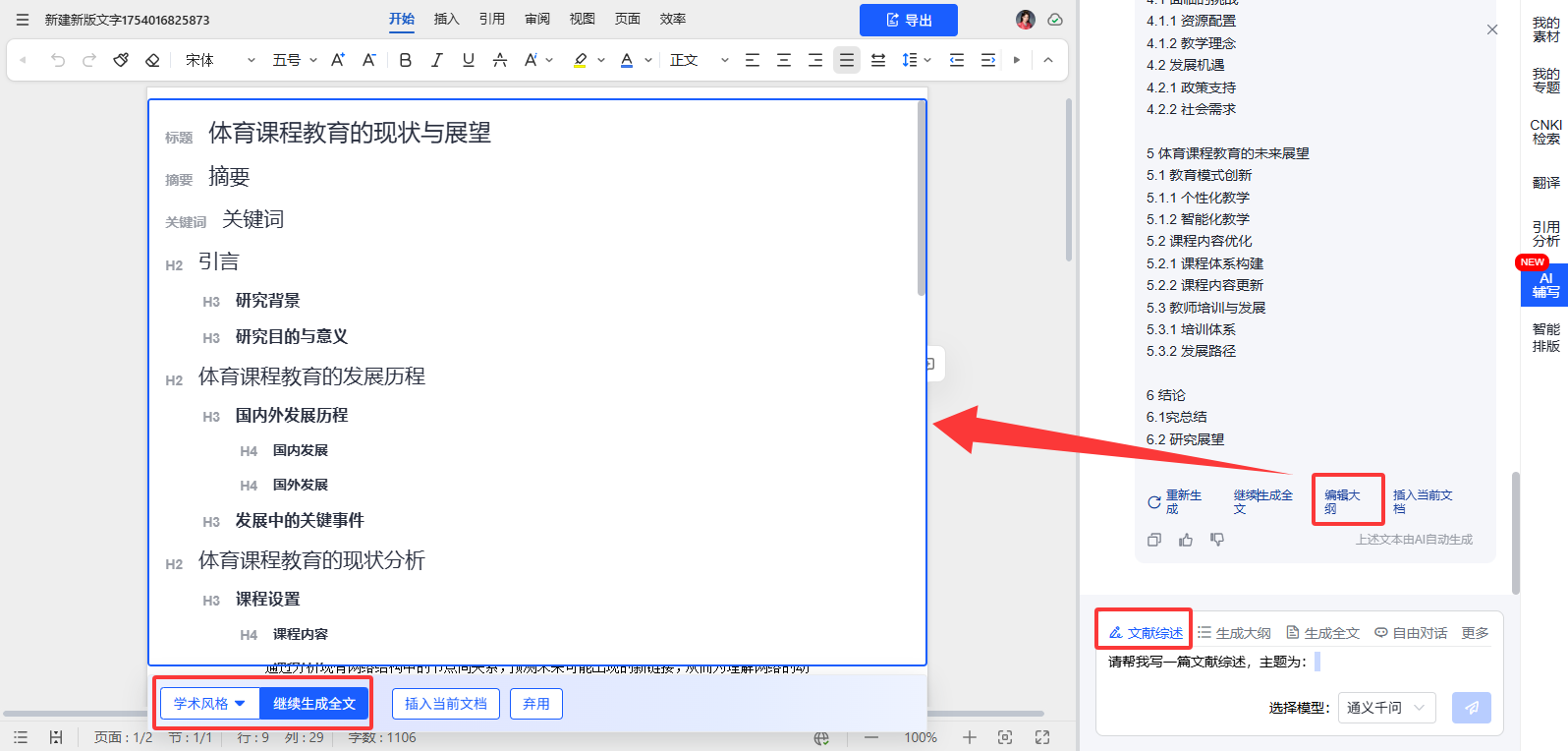Click the eraser clear-formatting icon
The height and width of the screenshot is (751, 1568).
click(x=152, y=60)
